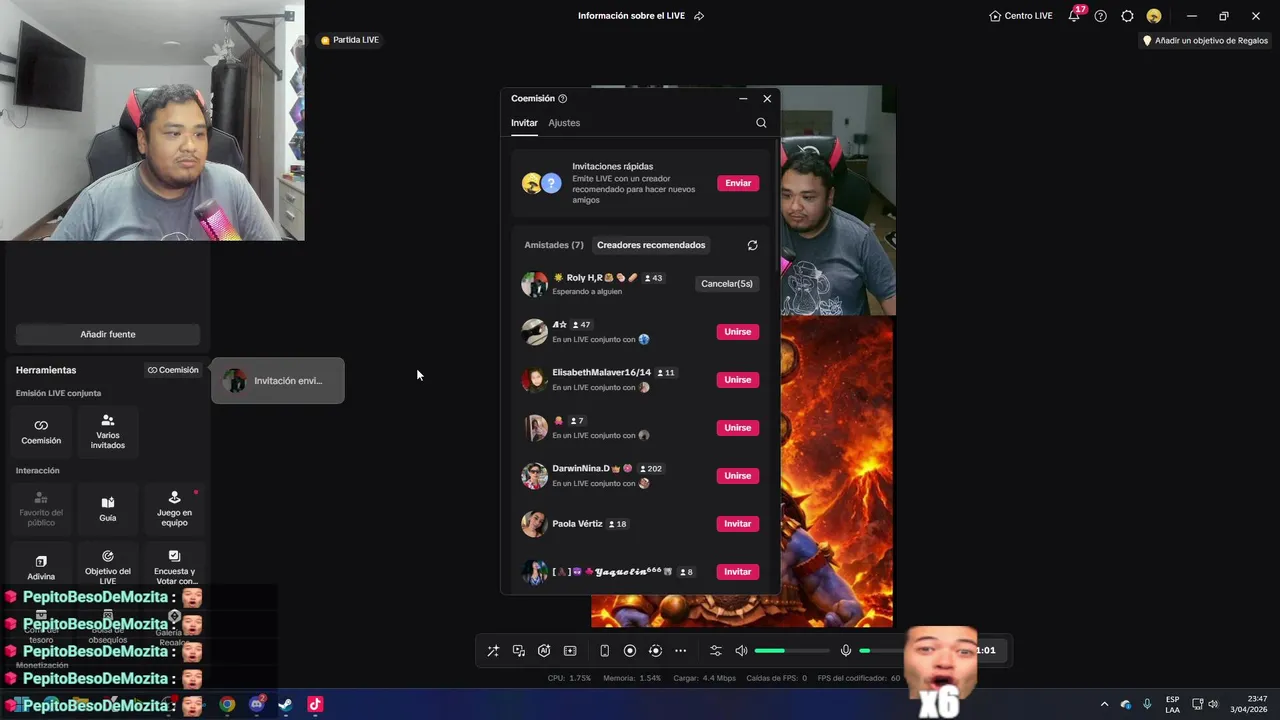
Task: Adjust the microphone volume slider
Action: point(880,651)
